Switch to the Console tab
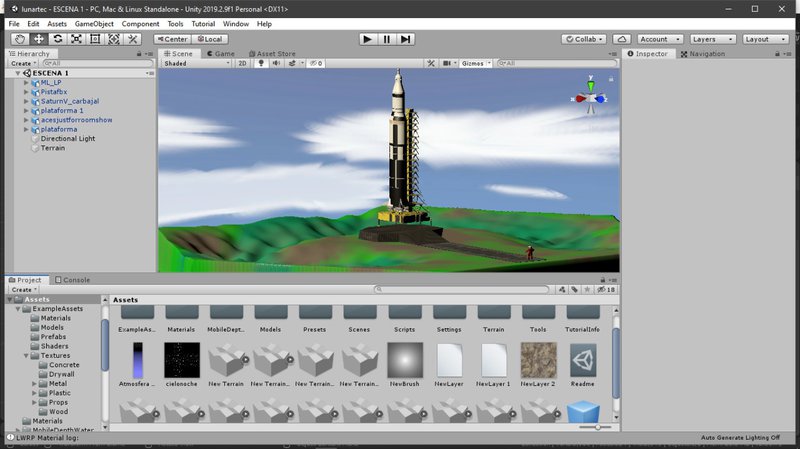Image resolution: width=800 pixels, height=449 pixels. pyautogui.click(x=73, y=280)
